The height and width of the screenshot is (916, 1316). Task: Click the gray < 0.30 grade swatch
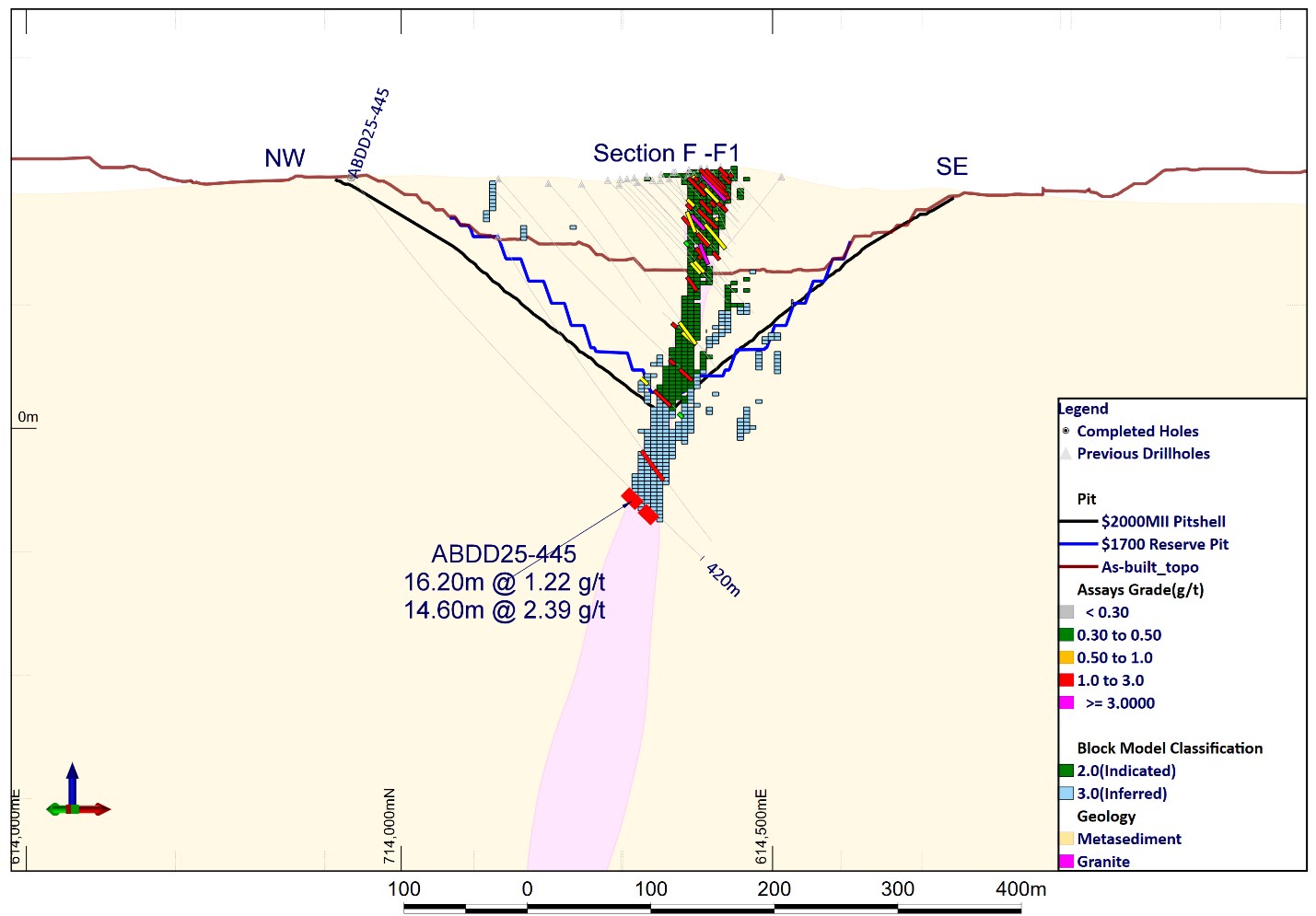click(x=1066, y=612)
